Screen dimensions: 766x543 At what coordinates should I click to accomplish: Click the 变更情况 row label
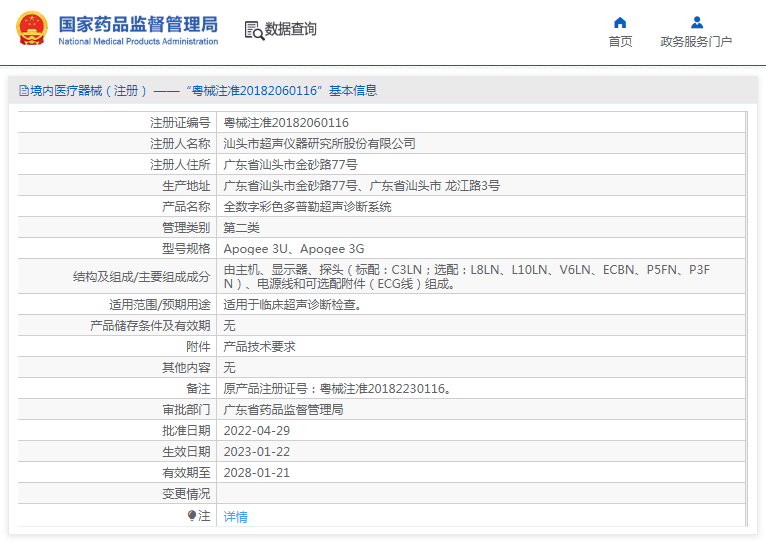tap(186, 494)
